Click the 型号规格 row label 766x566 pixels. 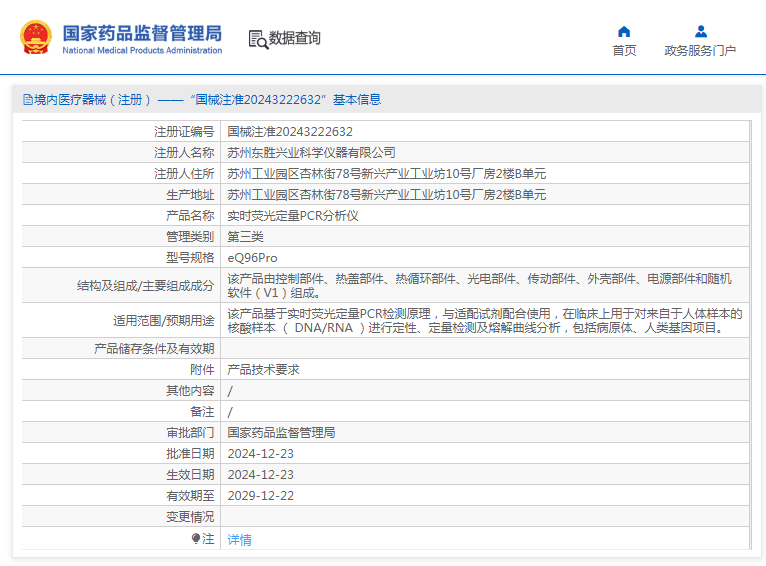coord(190,257)
